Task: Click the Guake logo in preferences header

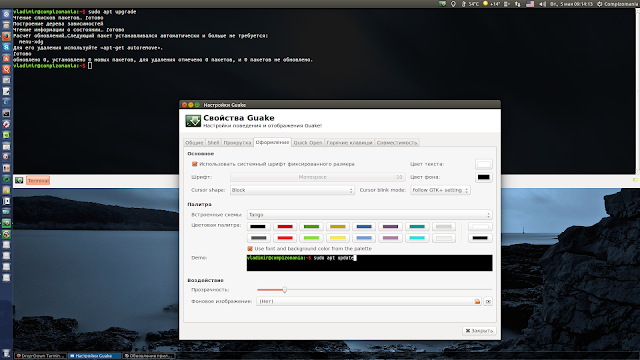Action: 193,121
